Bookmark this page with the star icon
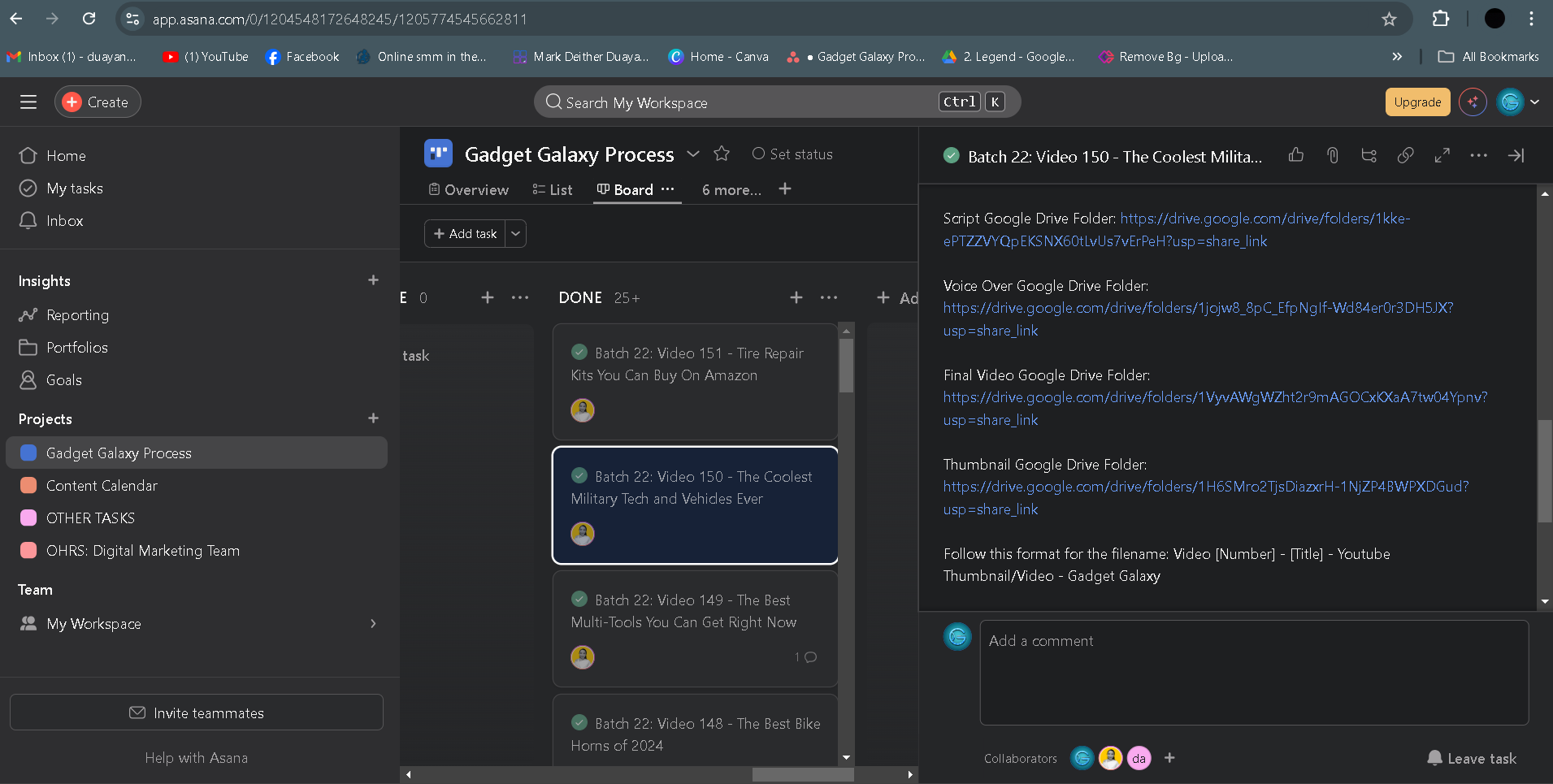The width and height of the screenshot is (1553, 784). click(x=1390, y=19)
